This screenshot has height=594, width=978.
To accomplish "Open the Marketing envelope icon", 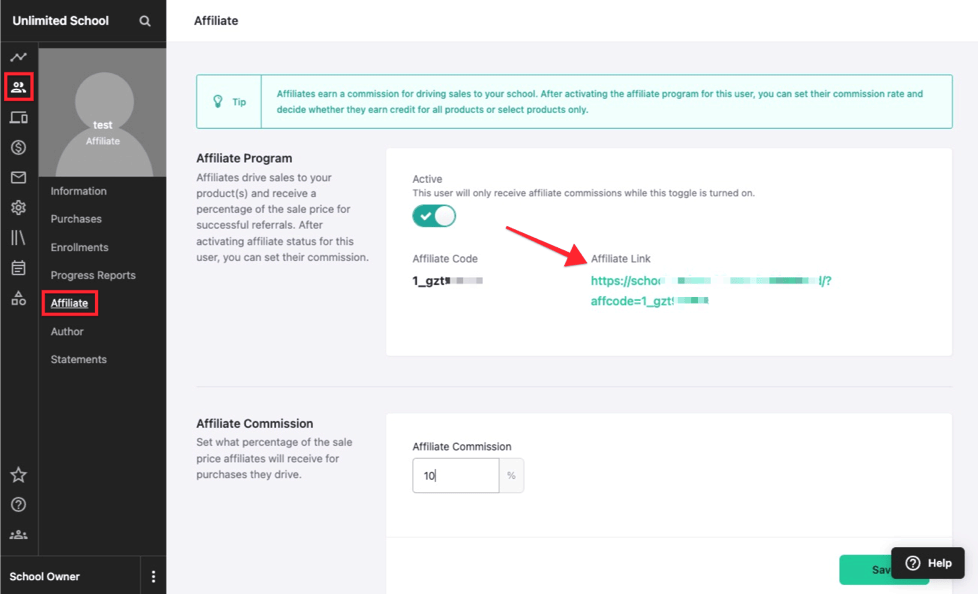I will (x=18, y=177).
